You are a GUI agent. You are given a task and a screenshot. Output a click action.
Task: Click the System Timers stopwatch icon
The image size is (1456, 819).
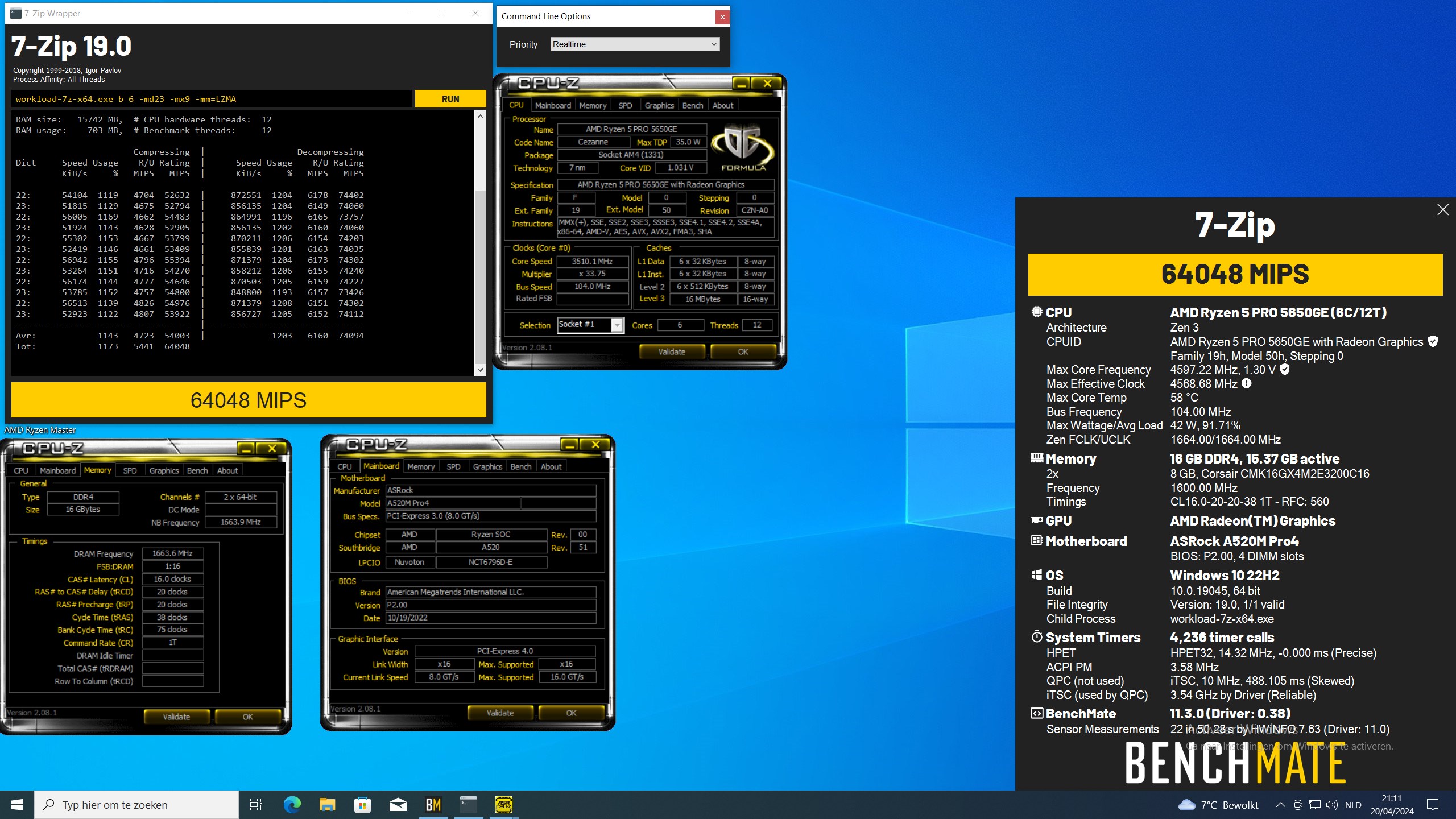pos(1037,637)
